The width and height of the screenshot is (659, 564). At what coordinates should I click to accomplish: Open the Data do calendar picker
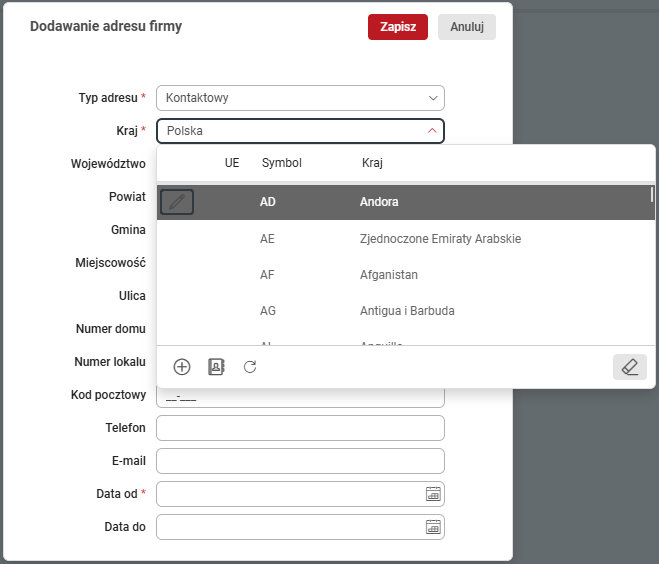[433, 527]
